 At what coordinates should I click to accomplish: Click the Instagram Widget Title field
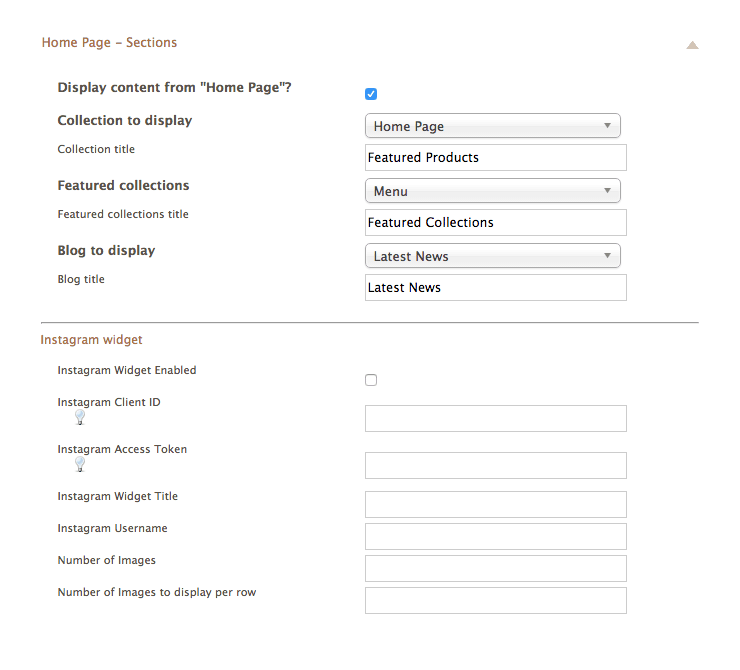click(x=496, y=504)
